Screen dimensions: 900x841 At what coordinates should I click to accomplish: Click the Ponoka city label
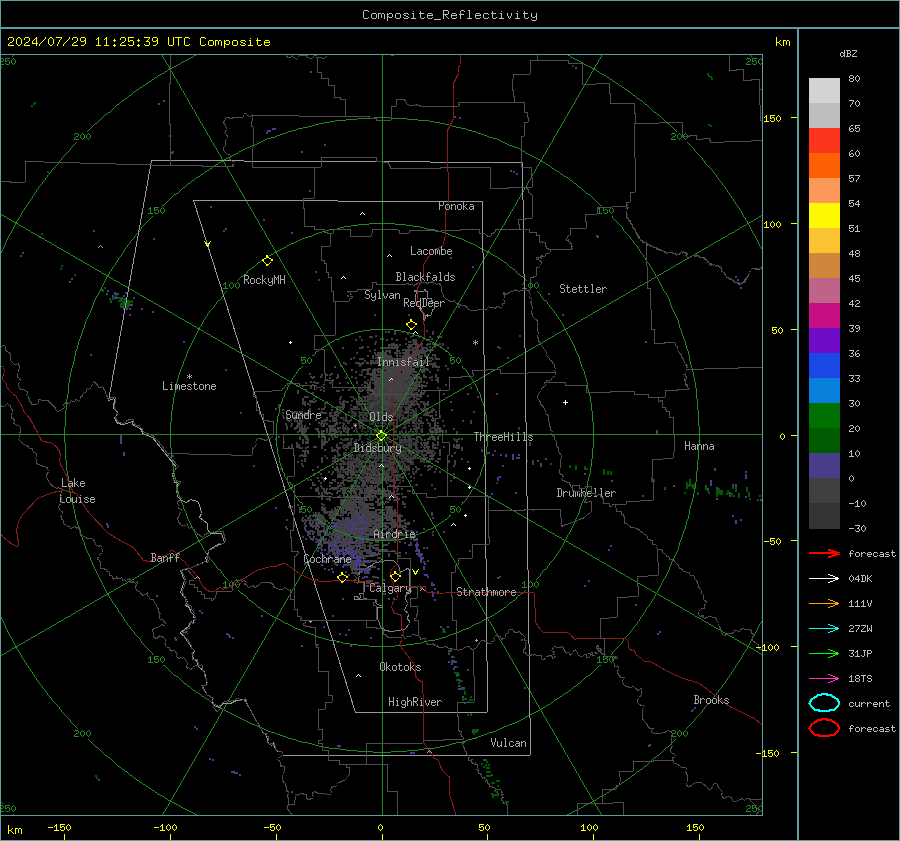click(x=456, y=207)
